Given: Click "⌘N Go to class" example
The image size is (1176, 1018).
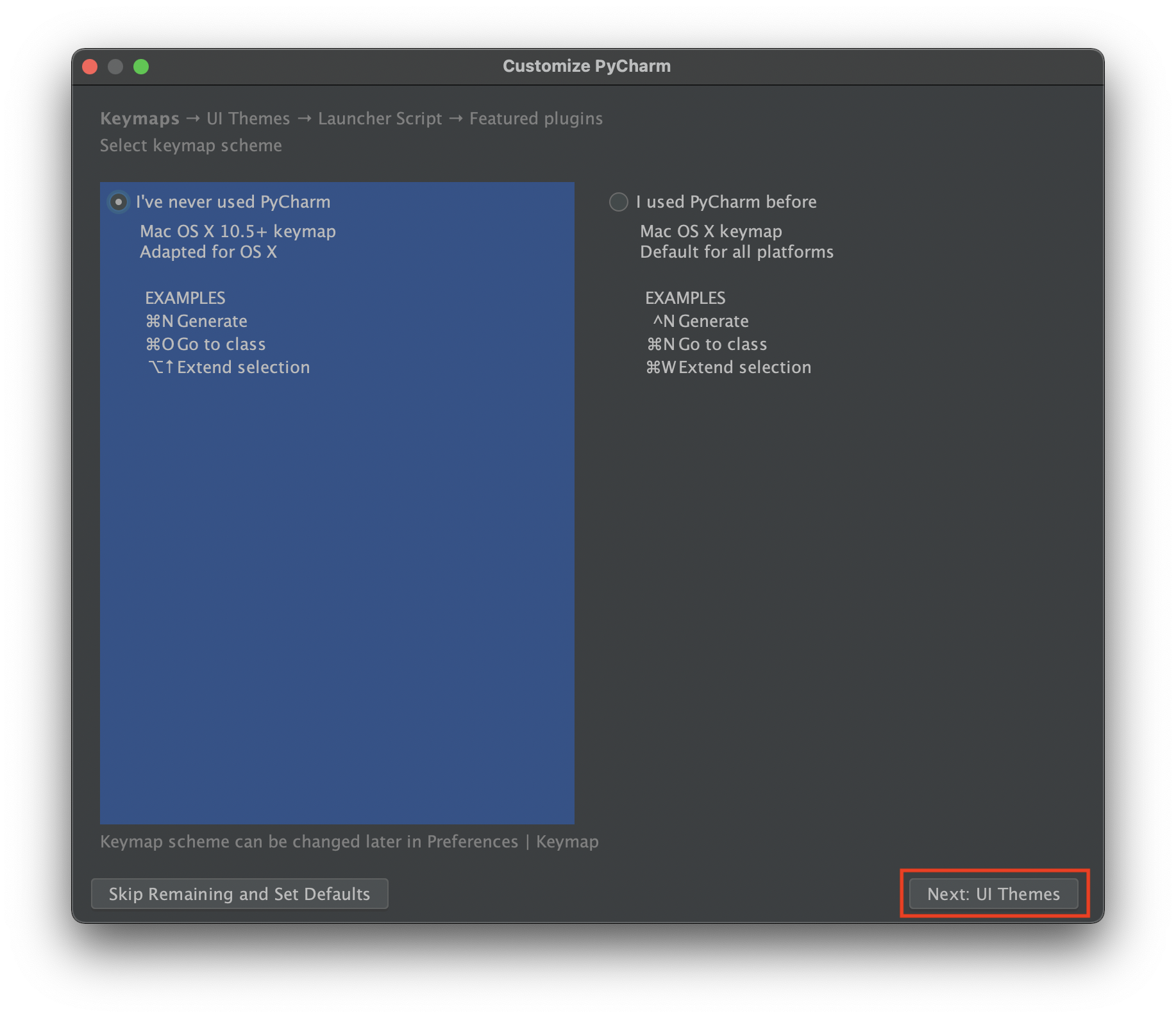Looking at the screenshot, I should tap(707, 344).
